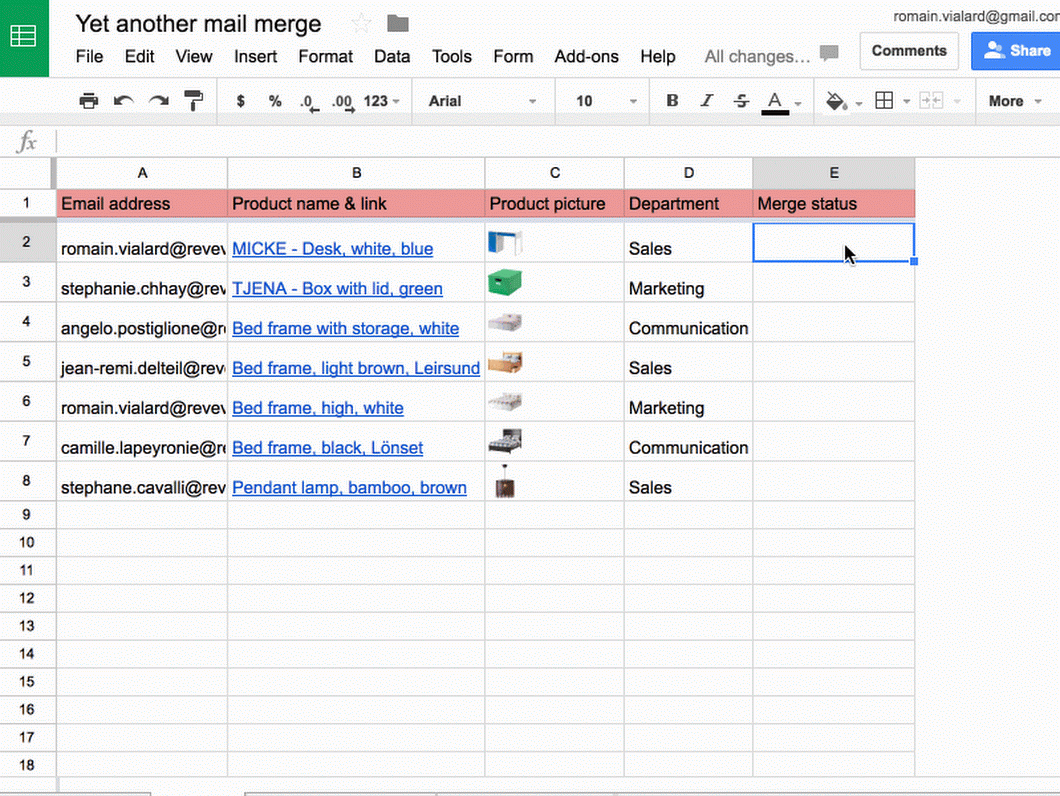Open the Format menu
Viewport: 1060px width, 796px height.
coord(325,57)
